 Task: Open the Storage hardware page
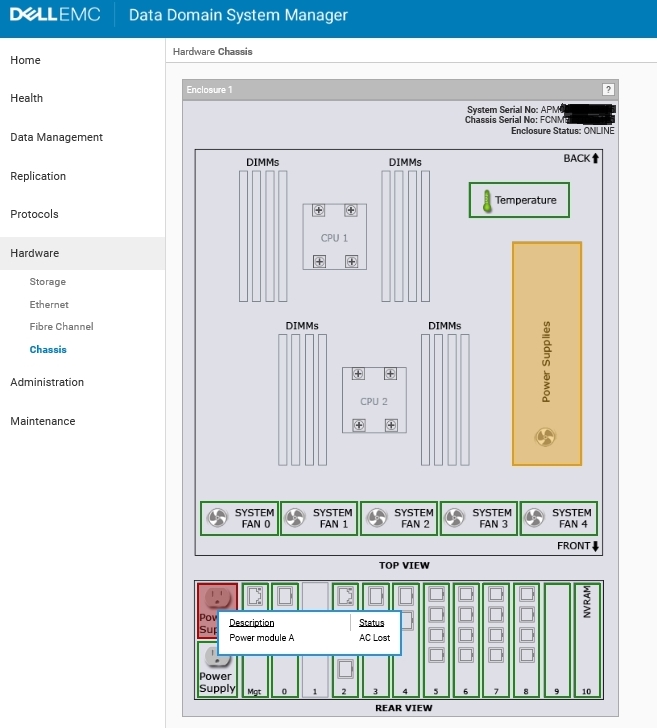tap(48, 282)
